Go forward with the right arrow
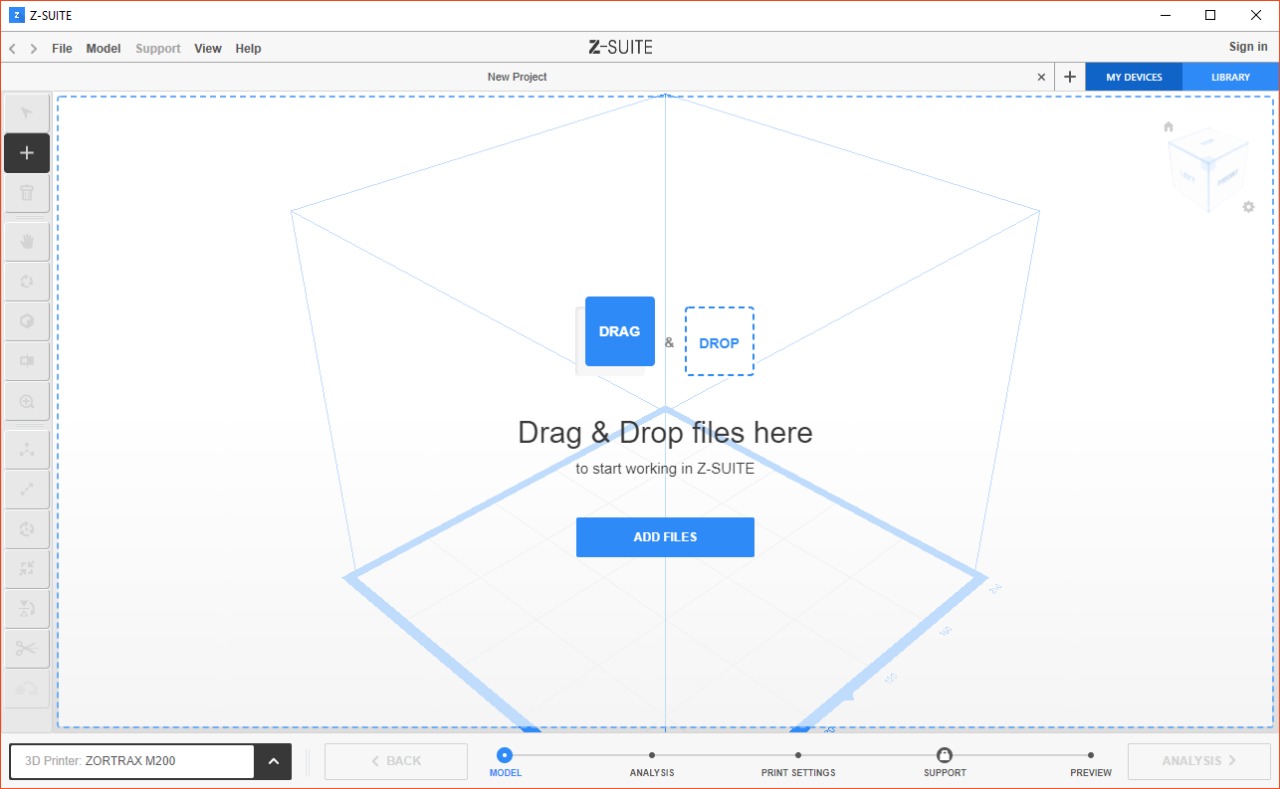 pyautogui.click(x=34, y=48)
